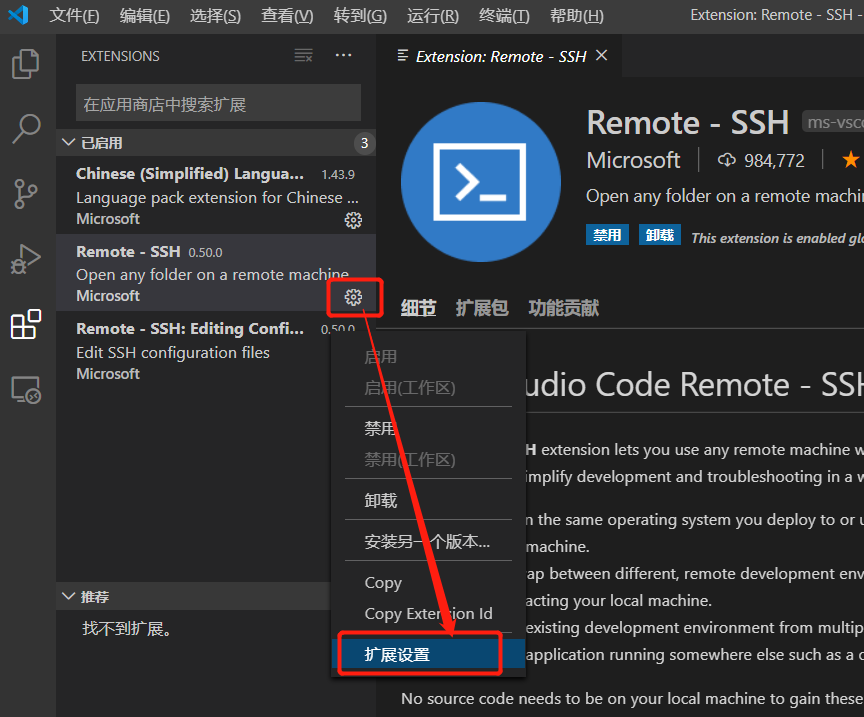The image size is (864, 717).
Task: Open the Search view in activity bar
Action: (26, 129)
